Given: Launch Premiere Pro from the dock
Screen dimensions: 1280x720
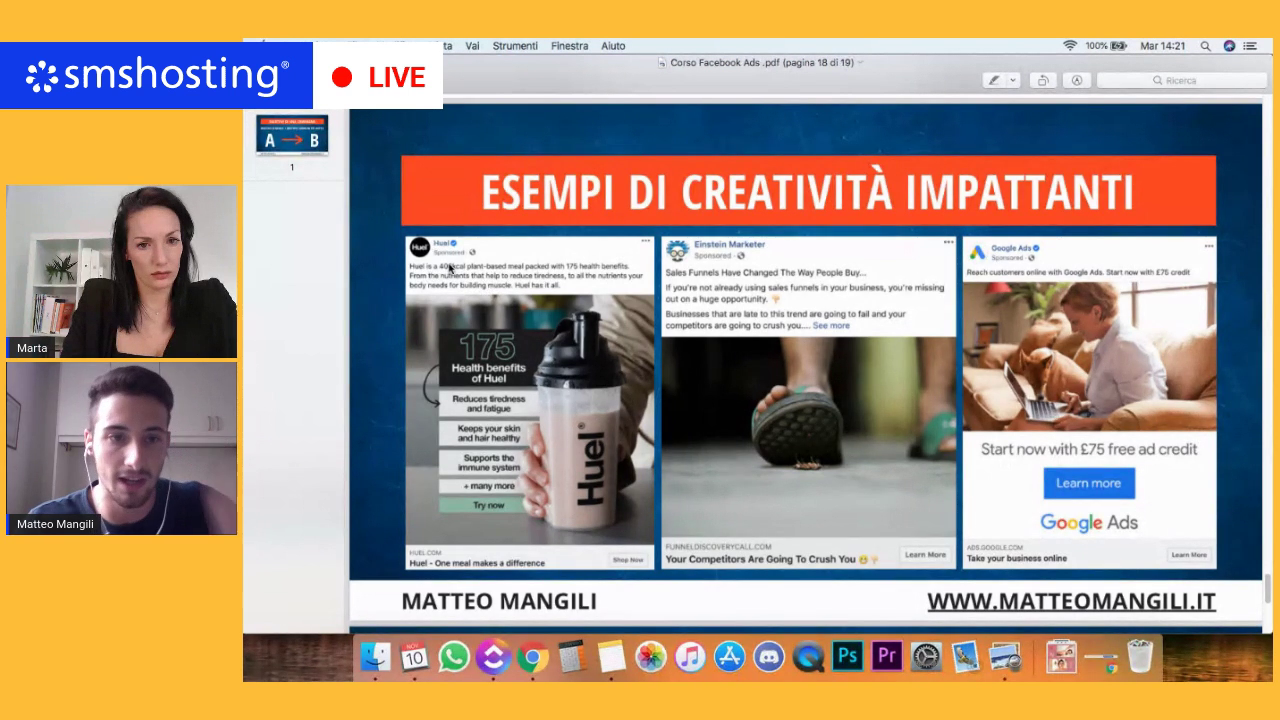Looking at the screenshot, I should 886,656.
